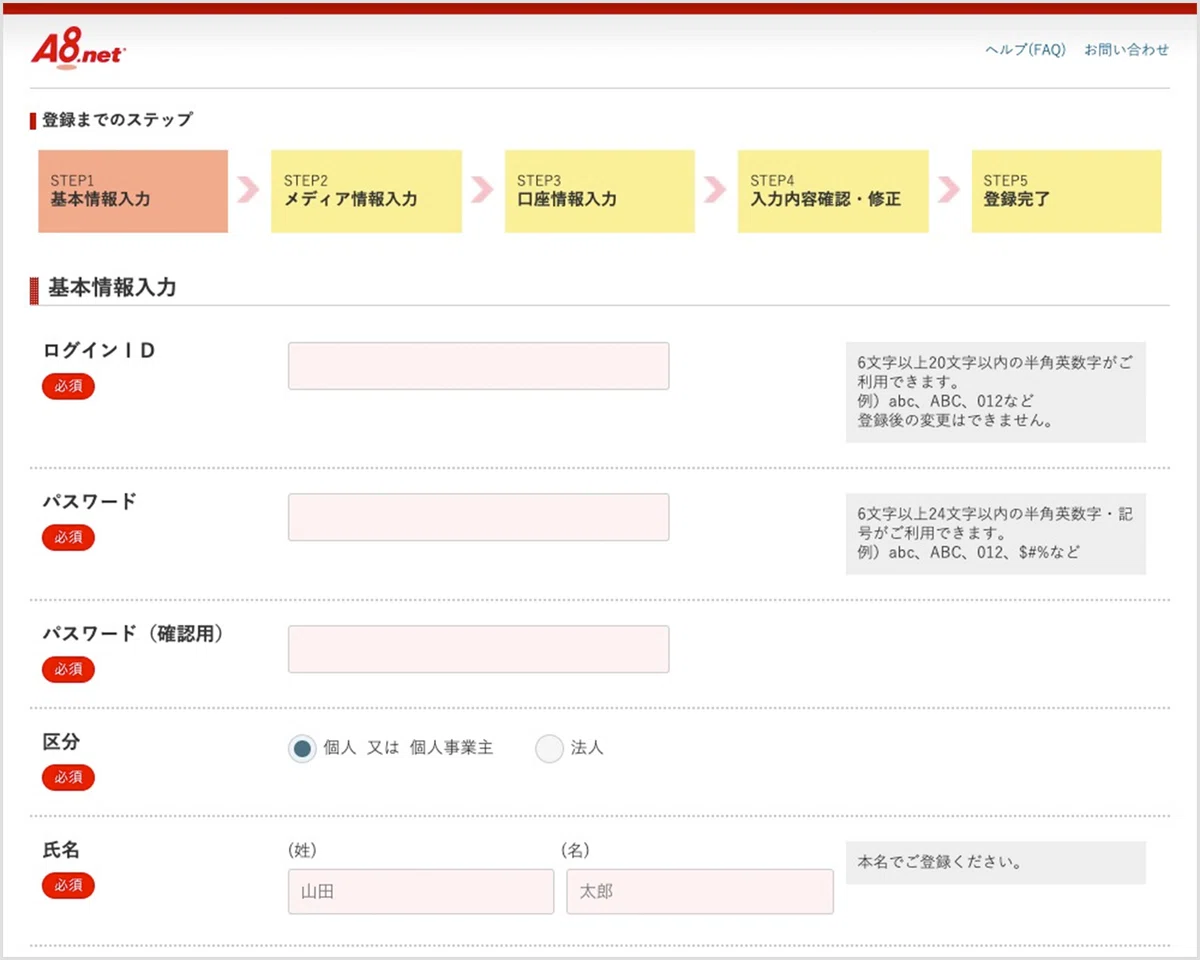Open the ヘルプ(FAQ) link

[x=1025, y=50]
